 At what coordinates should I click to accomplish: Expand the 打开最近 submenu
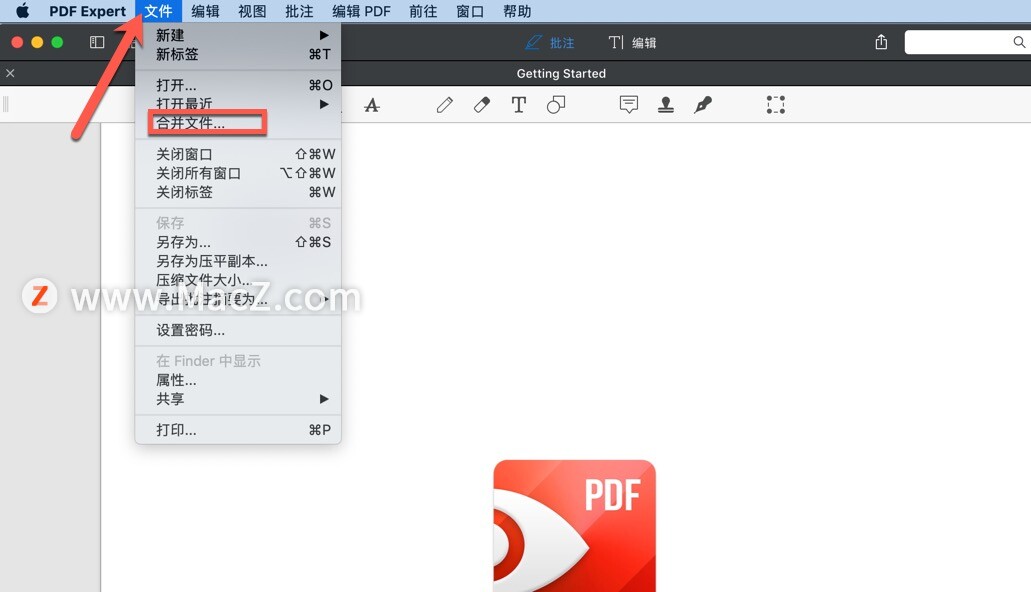[238, 104]
